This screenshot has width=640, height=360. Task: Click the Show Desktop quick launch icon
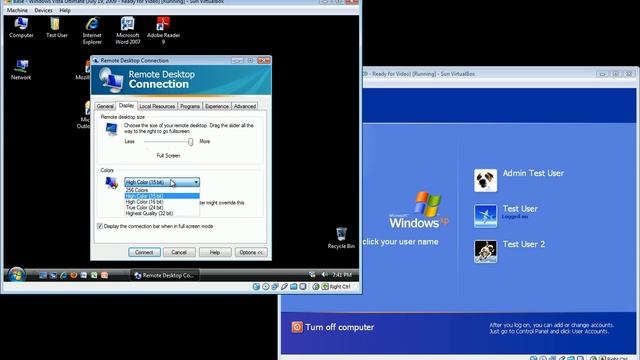point(43,276)
